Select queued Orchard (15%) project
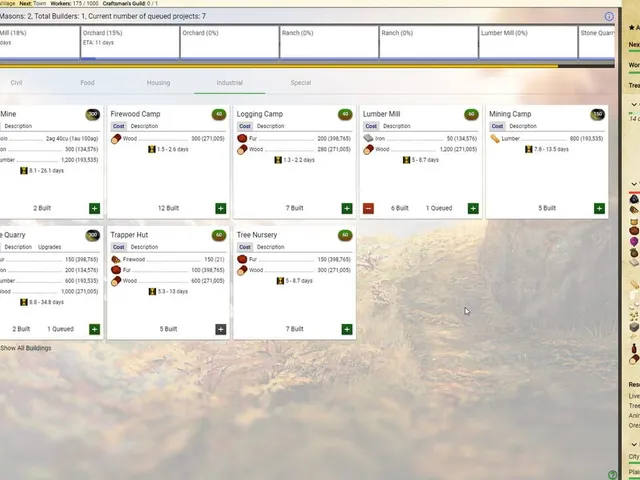Image resolution: width=640 pixels, height=480 pixels. click(x=130, y=42)
